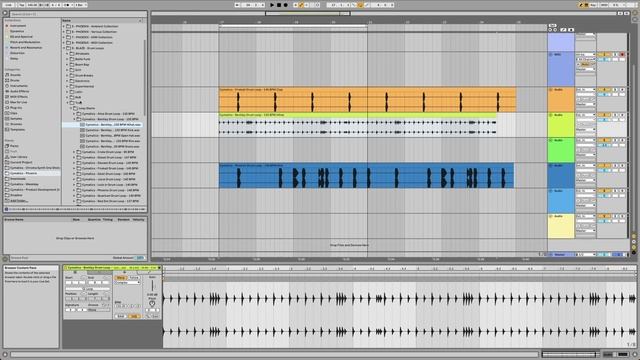
Task: Open MIDI track All Ins input dropdown
Action: tap(585, 54)
